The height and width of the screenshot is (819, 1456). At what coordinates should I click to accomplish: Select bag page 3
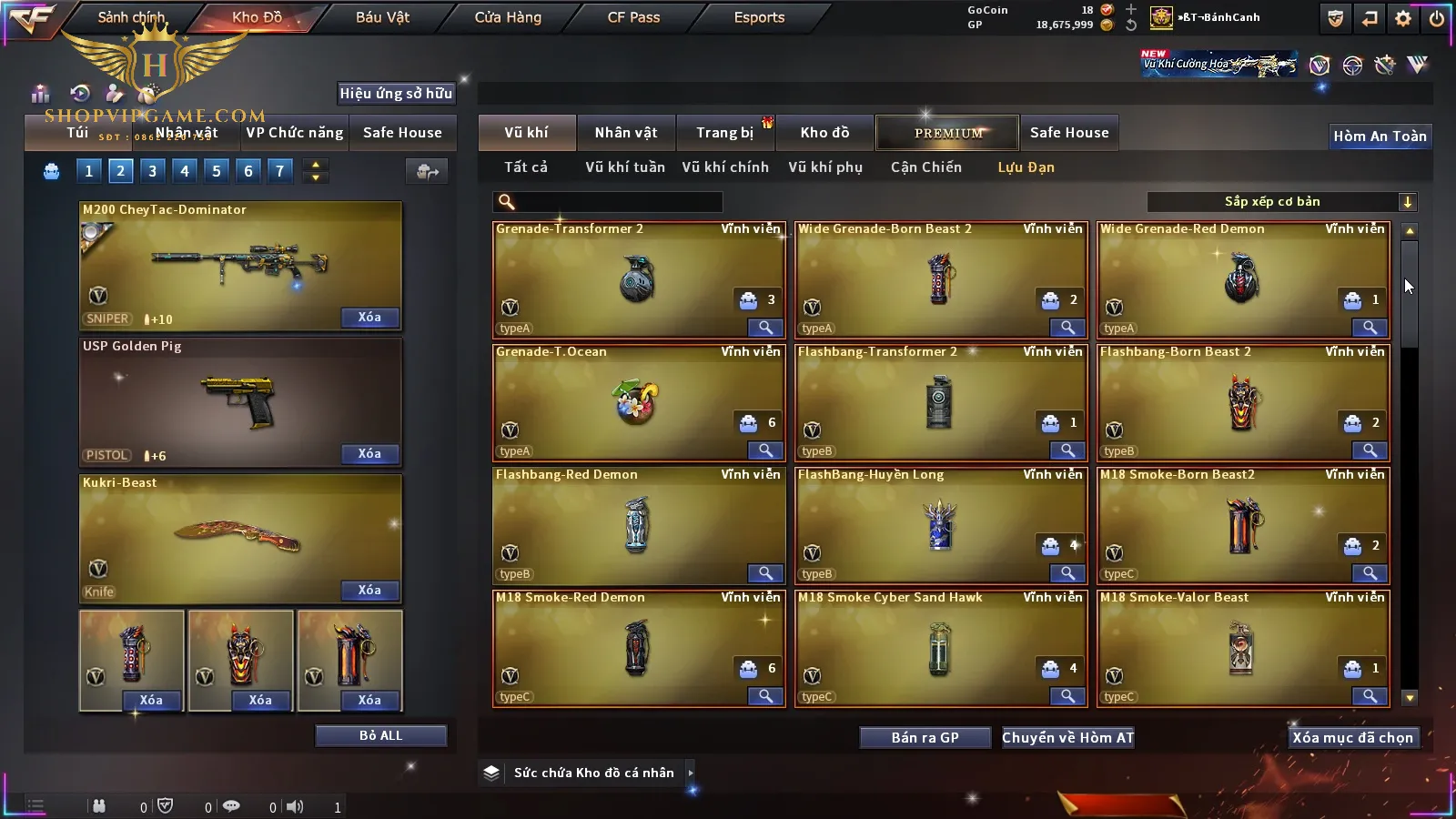pyautogui.click(x=152, y=170)
